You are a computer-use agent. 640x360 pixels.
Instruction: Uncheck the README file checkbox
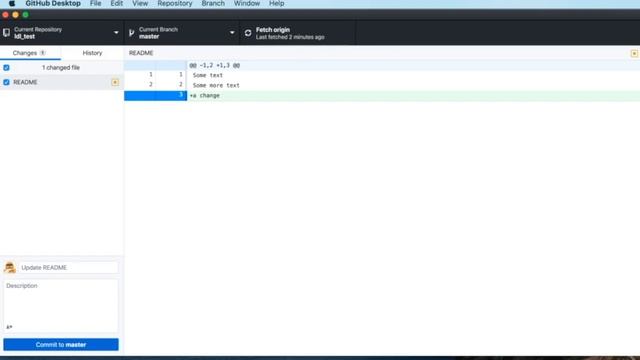(6, 82)
